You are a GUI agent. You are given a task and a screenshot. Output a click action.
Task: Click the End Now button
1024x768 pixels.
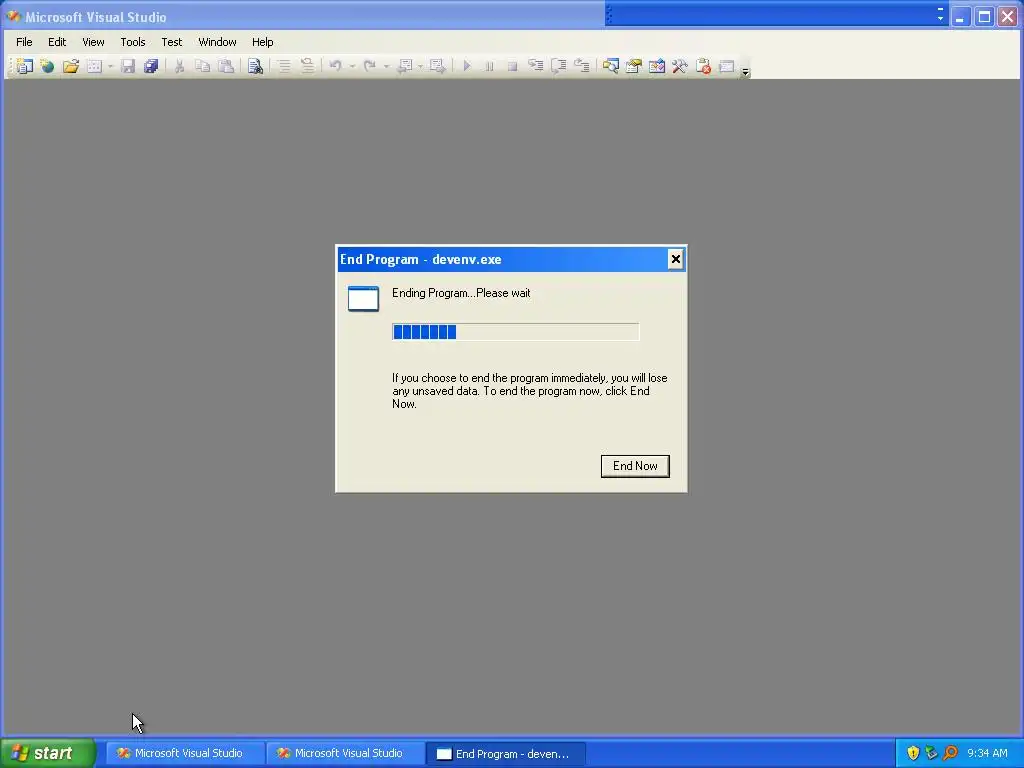pyautogui.click(x=635, y=466)
